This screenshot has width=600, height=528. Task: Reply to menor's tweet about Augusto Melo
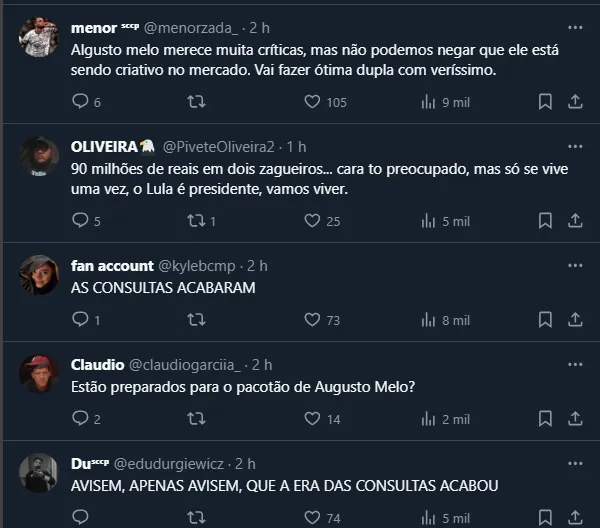pos(81,101)
